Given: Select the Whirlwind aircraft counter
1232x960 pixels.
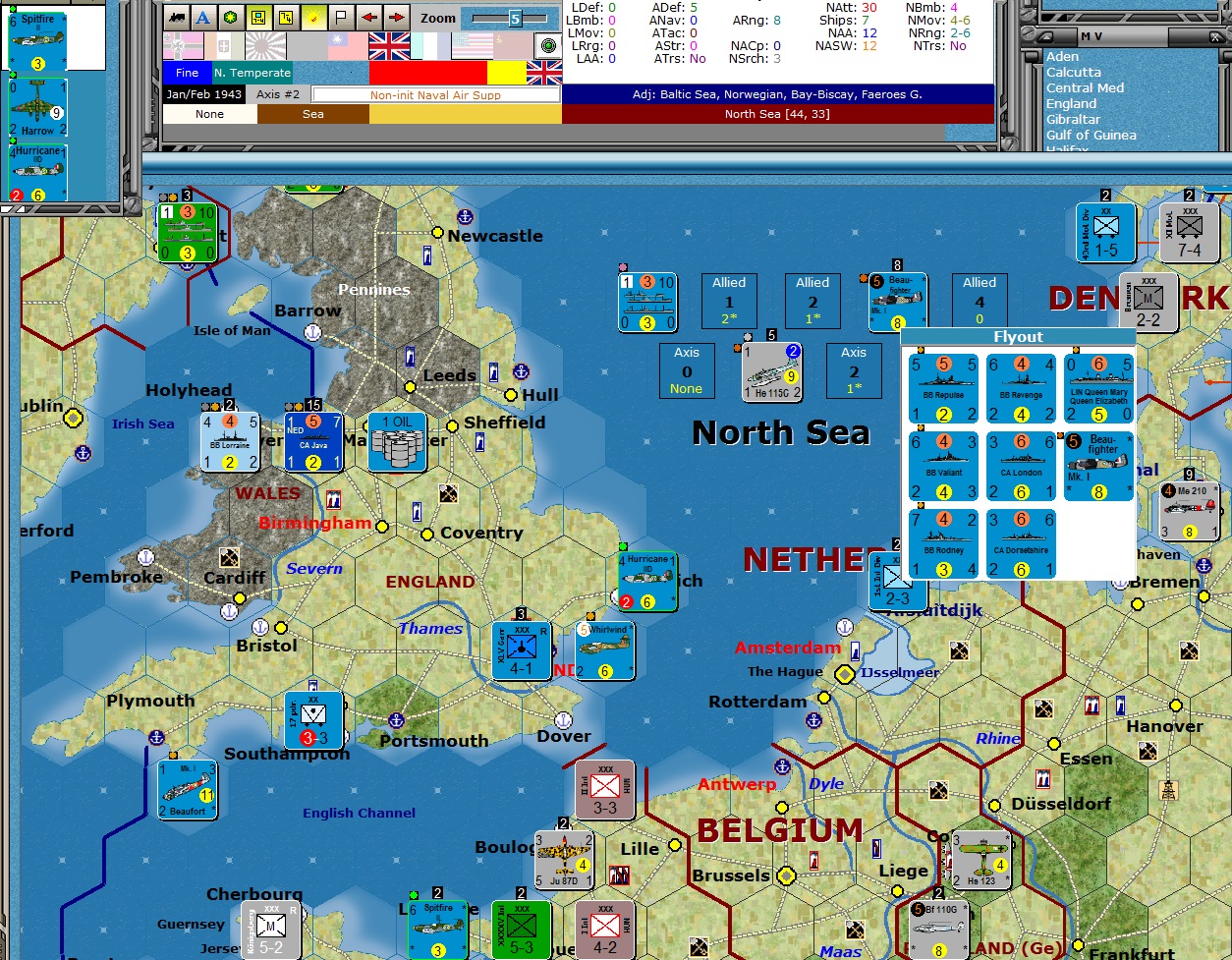Looking at the screenshot, I should tap(605, 650).
